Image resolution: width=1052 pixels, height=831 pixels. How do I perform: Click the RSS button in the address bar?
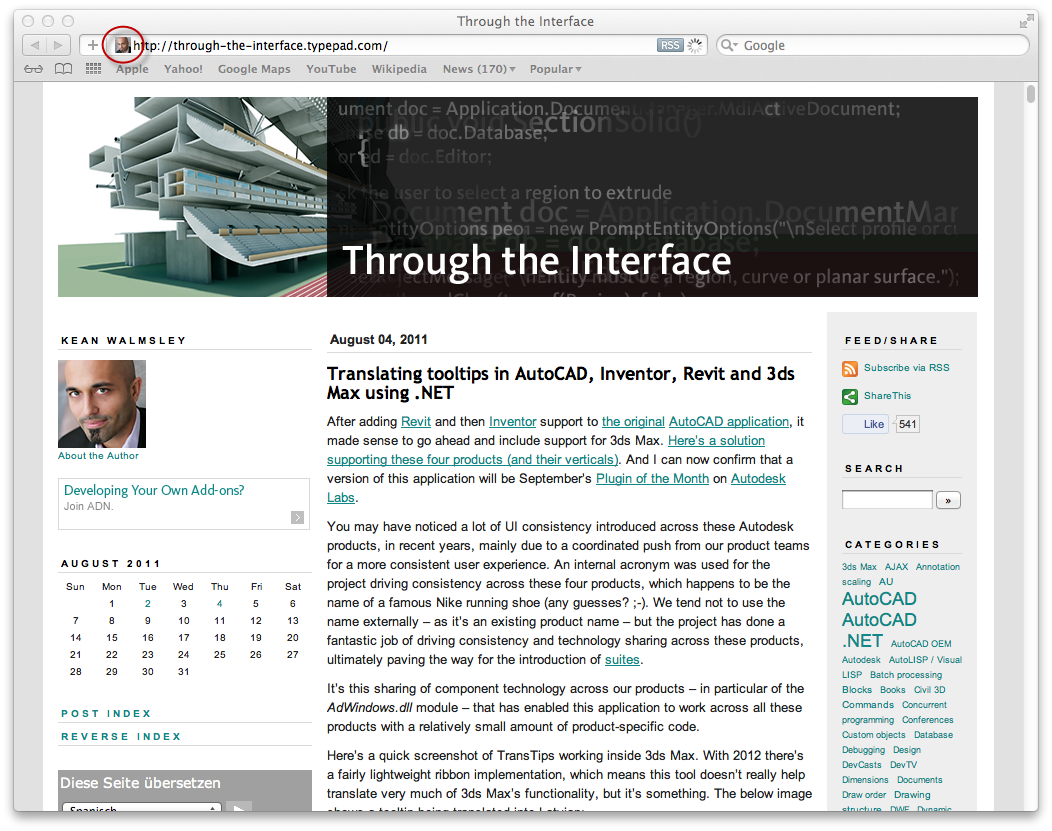pos(670,45)
